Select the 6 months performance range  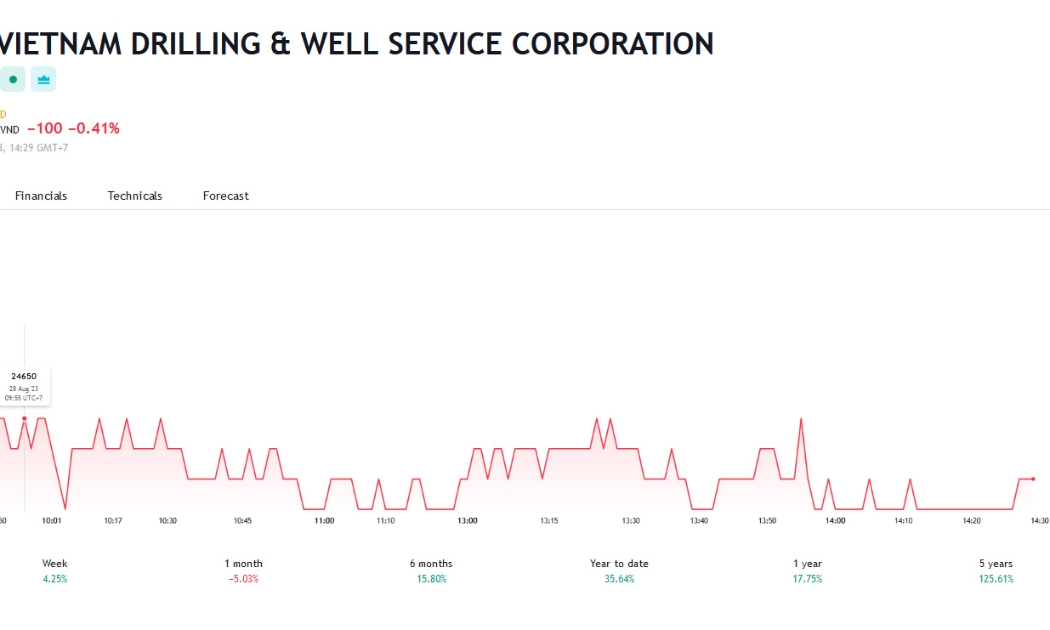pos(431,571)
